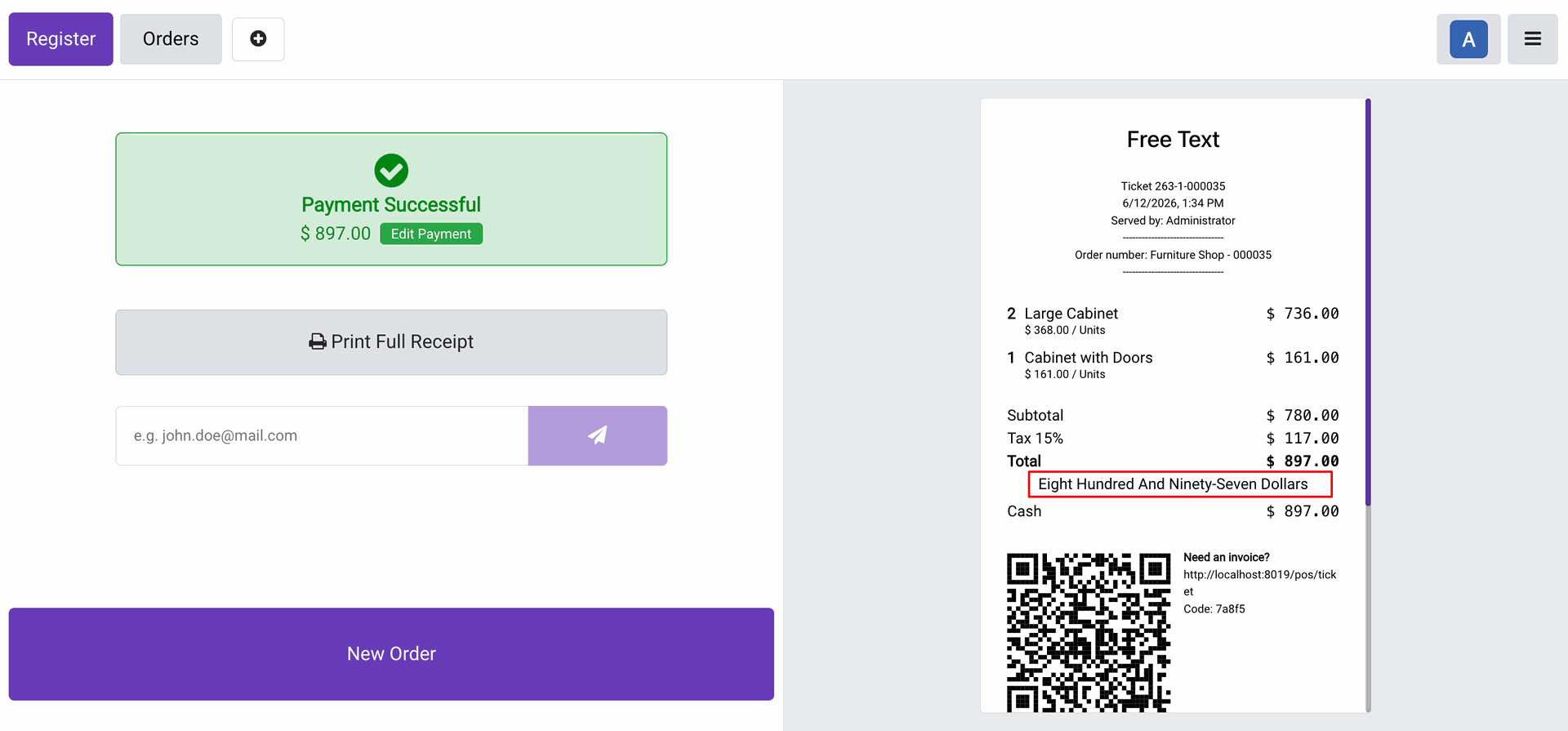Click the green Payment Successful checkmark
1568x731 pixels.
[x=391, y=171]
